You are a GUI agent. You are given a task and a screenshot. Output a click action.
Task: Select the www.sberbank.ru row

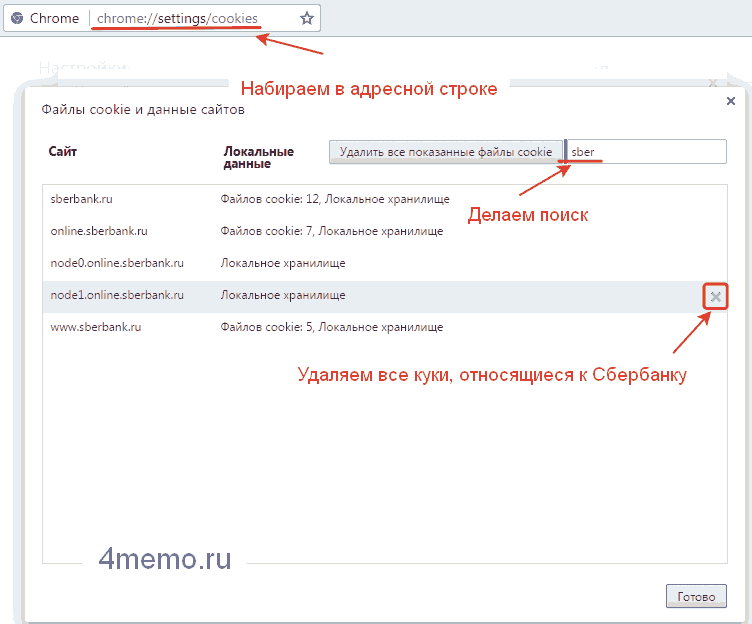tap(385, 327)
